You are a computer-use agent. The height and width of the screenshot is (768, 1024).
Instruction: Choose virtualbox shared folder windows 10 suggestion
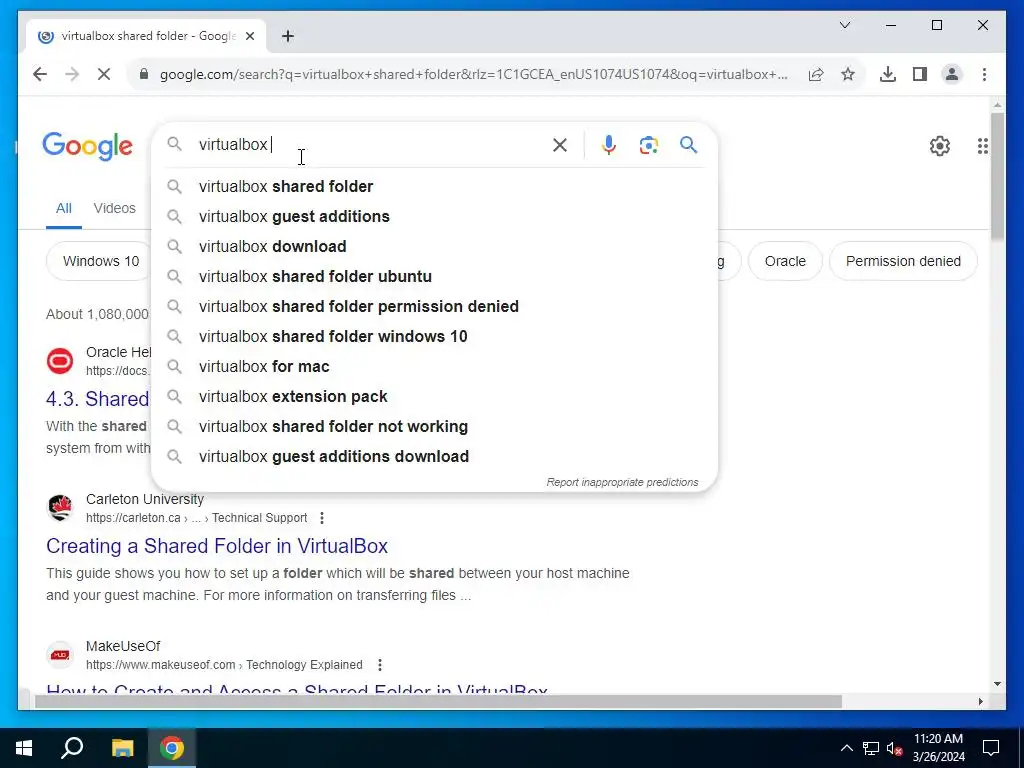point(434,336)
